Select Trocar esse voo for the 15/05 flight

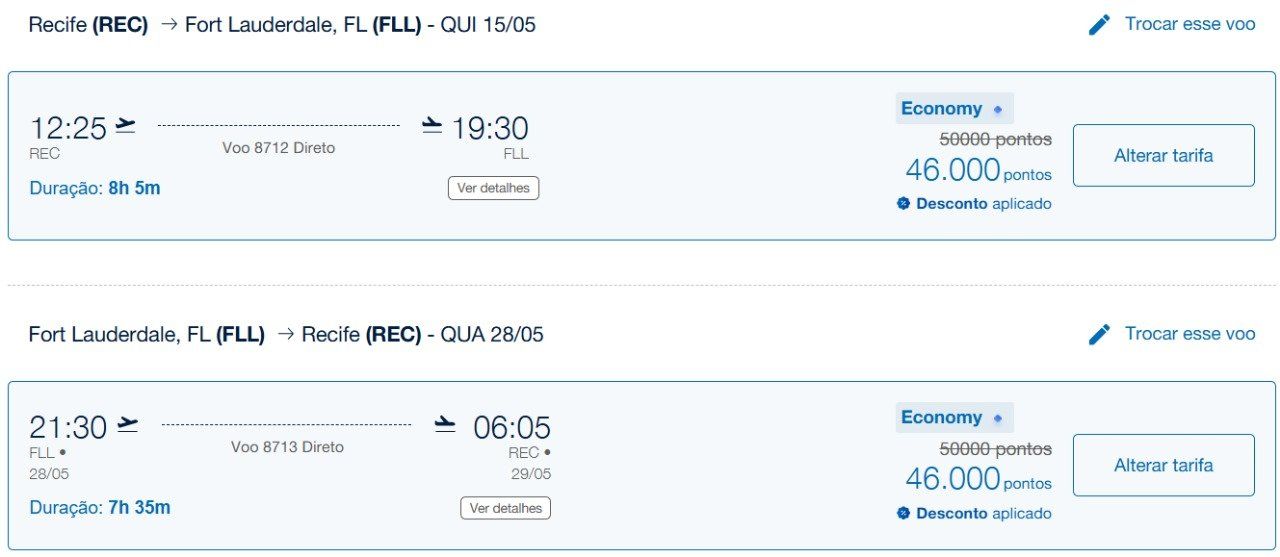[1189, 24]
